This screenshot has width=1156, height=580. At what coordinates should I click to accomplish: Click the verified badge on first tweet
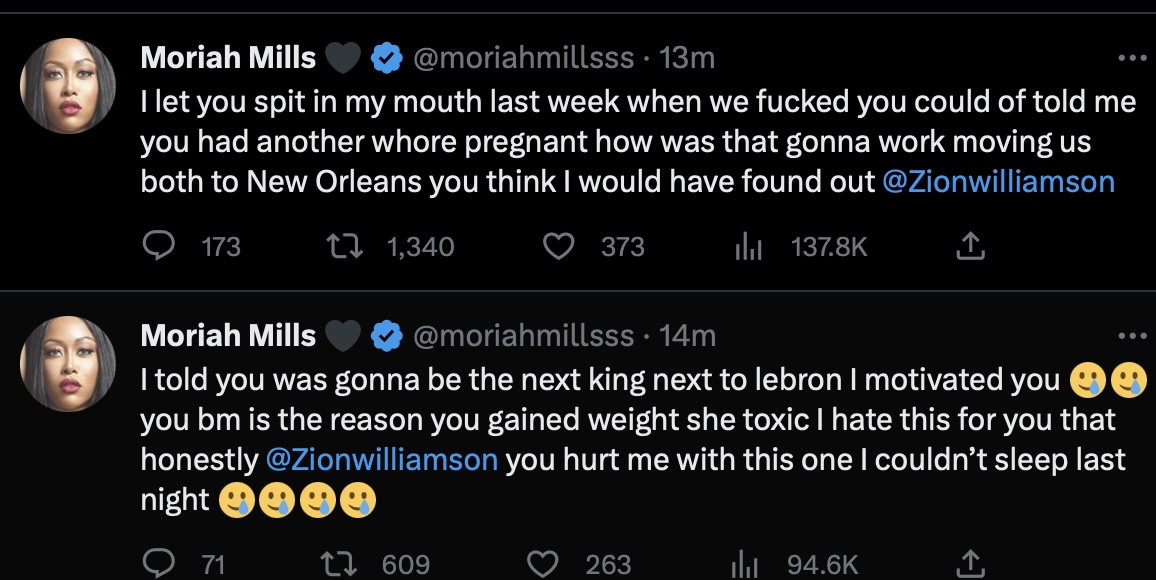pos(385,59)
